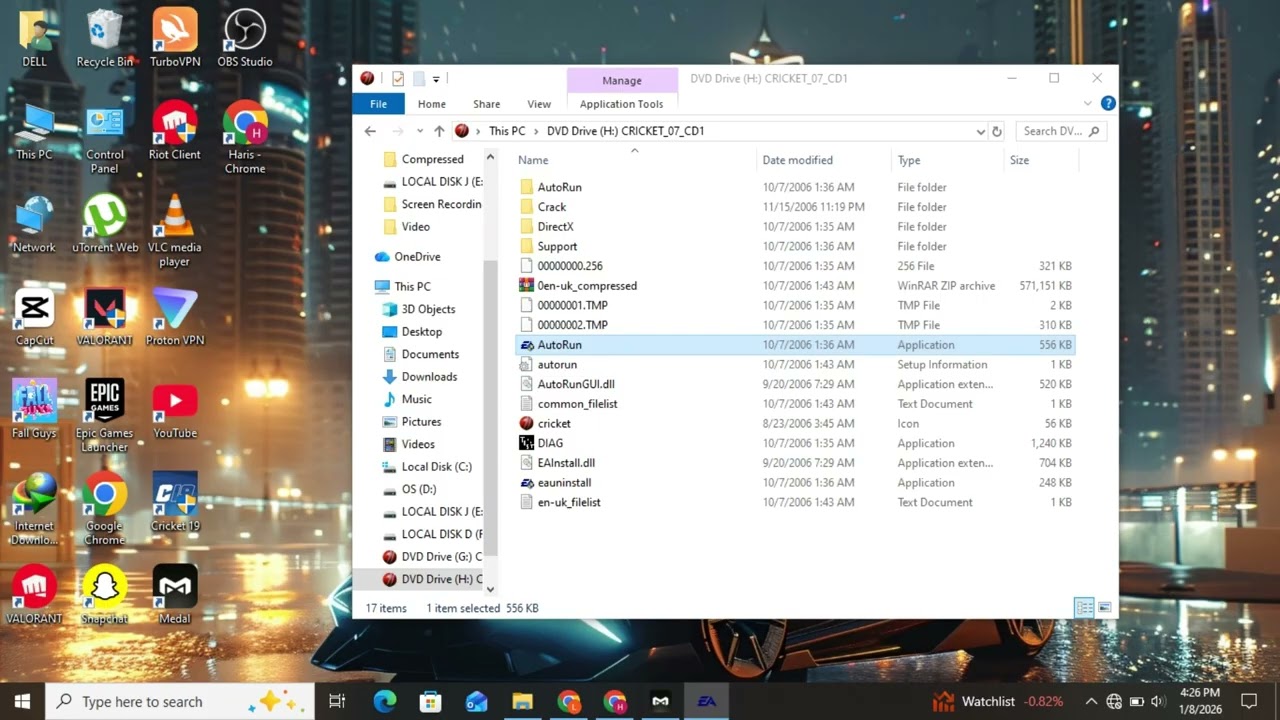Select OneDrive in navigation pane
The height and width of the screenshot is (720, 1280).
tap(417, 257)
